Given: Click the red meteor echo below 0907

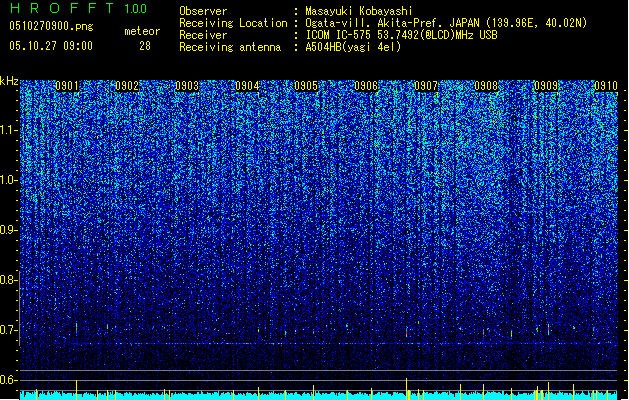Looking at the screenshot, I should (x=406, y=332).
